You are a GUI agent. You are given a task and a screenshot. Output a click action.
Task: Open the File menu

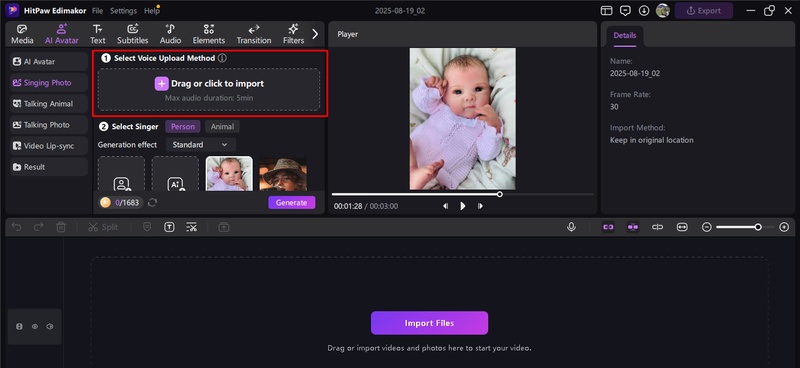(97, 10)
